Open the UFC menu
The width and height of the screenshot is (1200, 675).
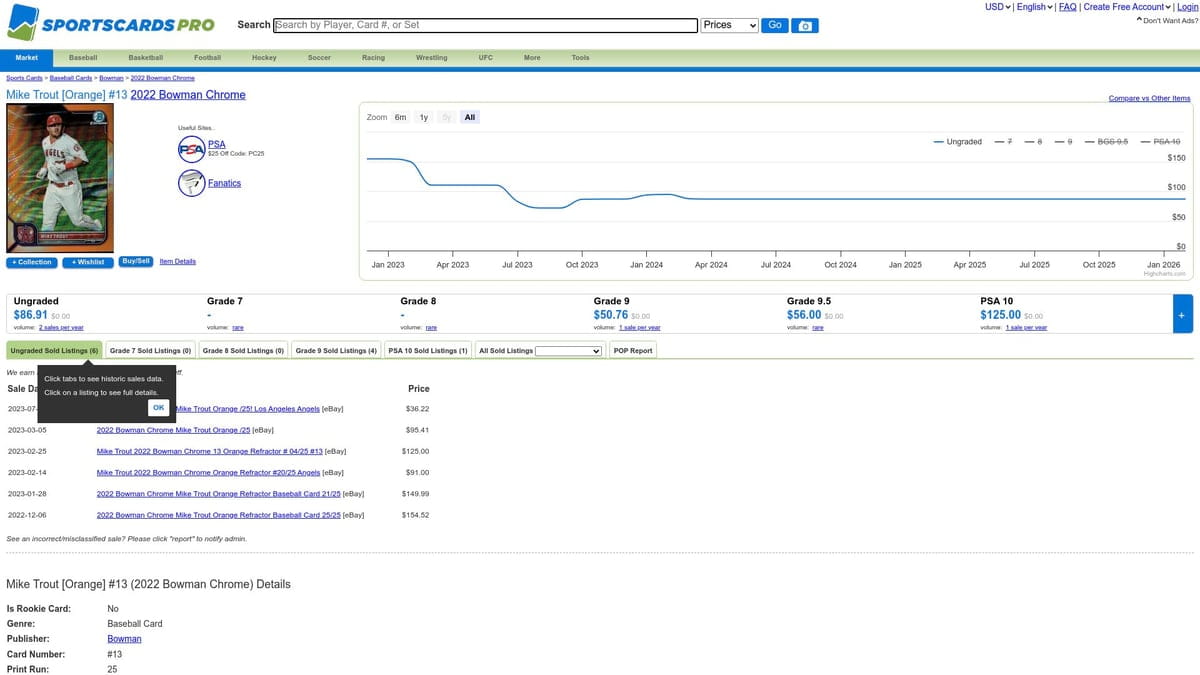coord(485,58)
